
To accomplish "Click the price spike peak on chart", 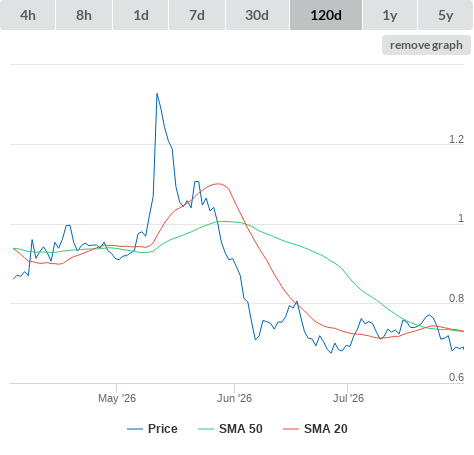I will 157,94.
